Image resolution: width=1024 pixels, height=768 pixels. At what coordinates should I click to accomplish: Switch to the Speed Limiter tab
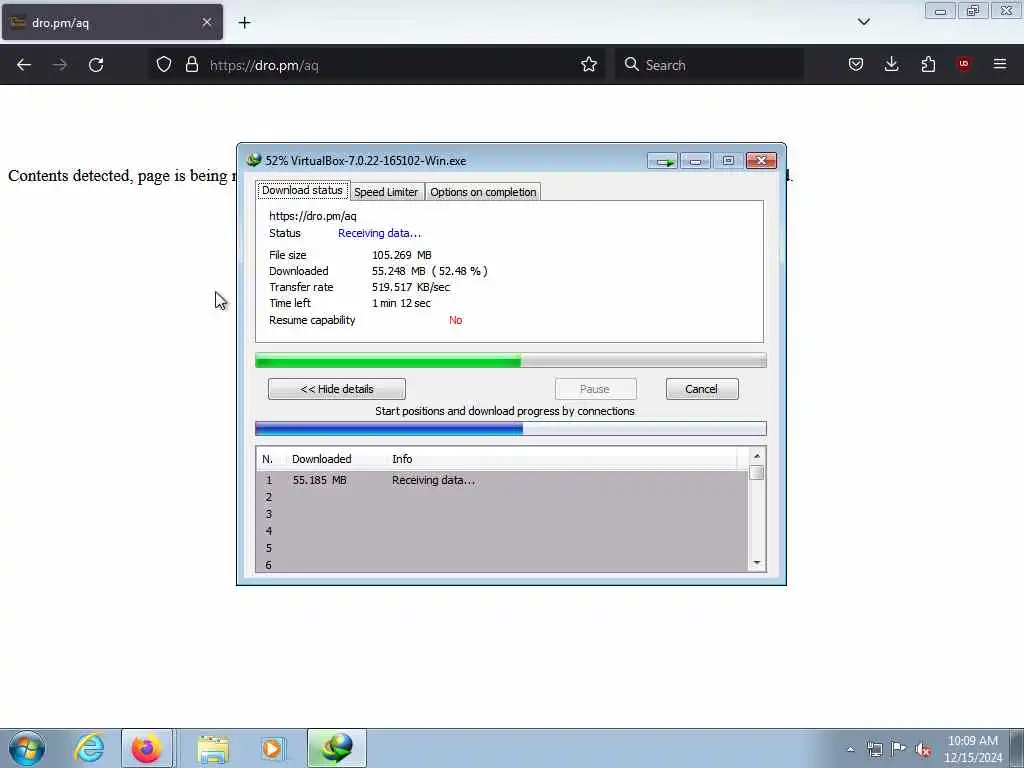(x=386, y=192)
